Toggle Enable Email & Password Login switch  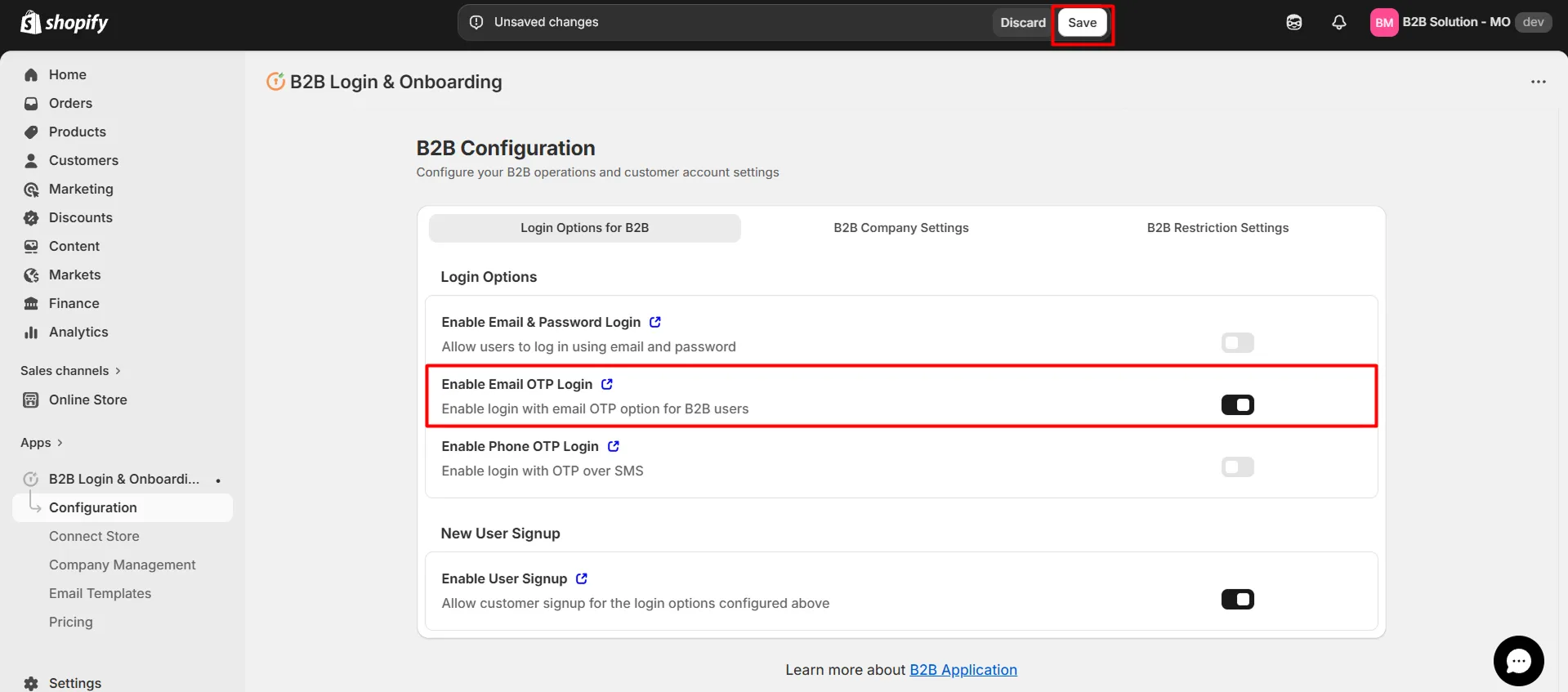1237,343
